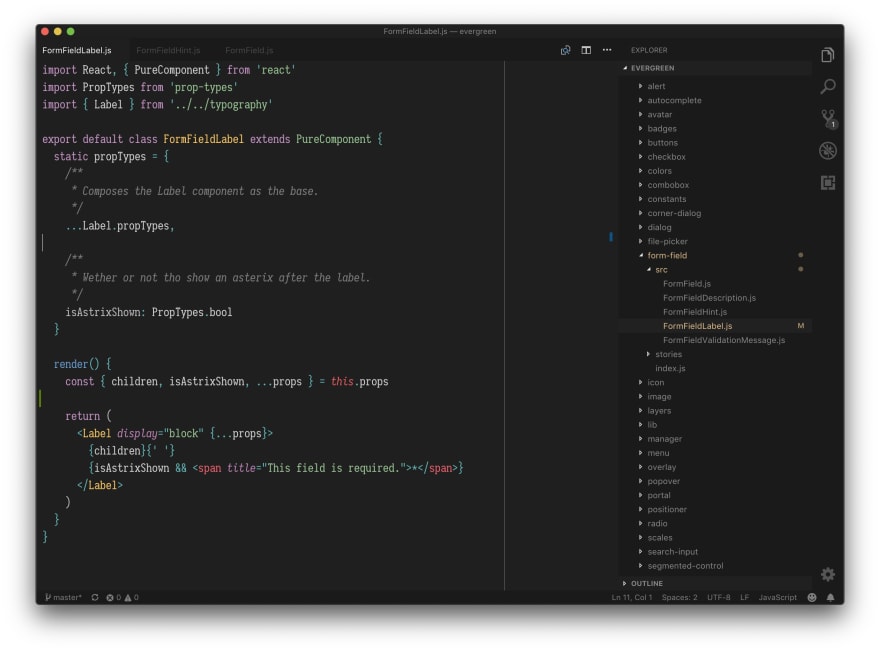Expand the icon folder
The image size is (880, 652).
716,383
